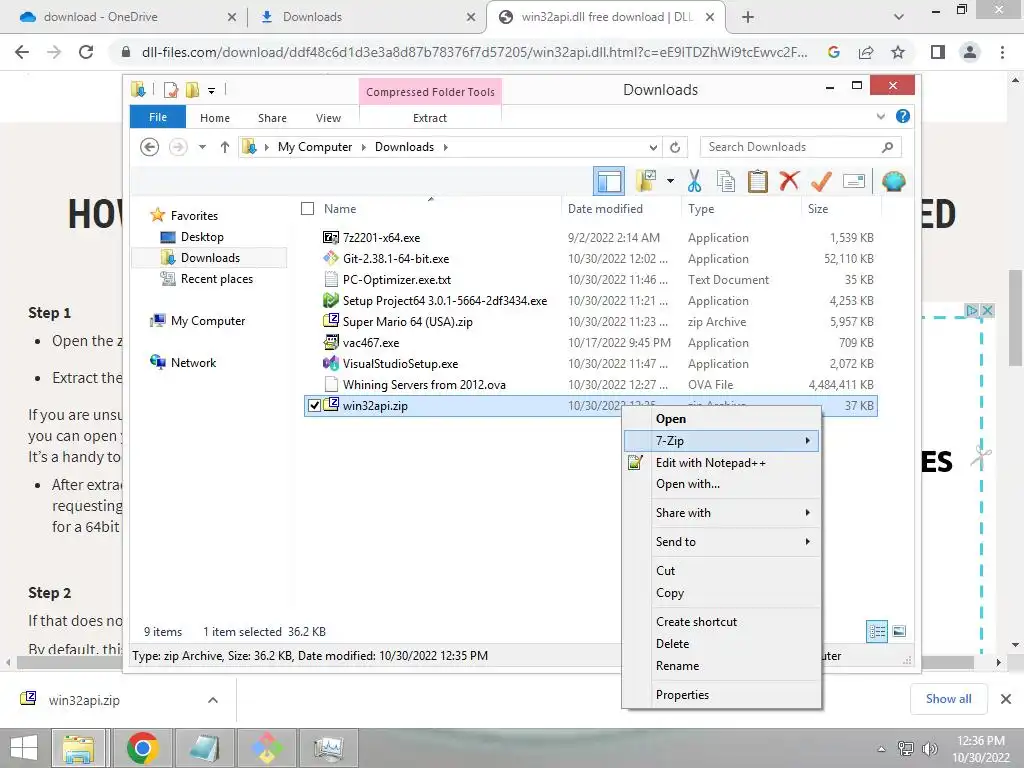Click the blue shell toolbar icon
Screen dimensions: 1024x768
(x=893, y=181)
